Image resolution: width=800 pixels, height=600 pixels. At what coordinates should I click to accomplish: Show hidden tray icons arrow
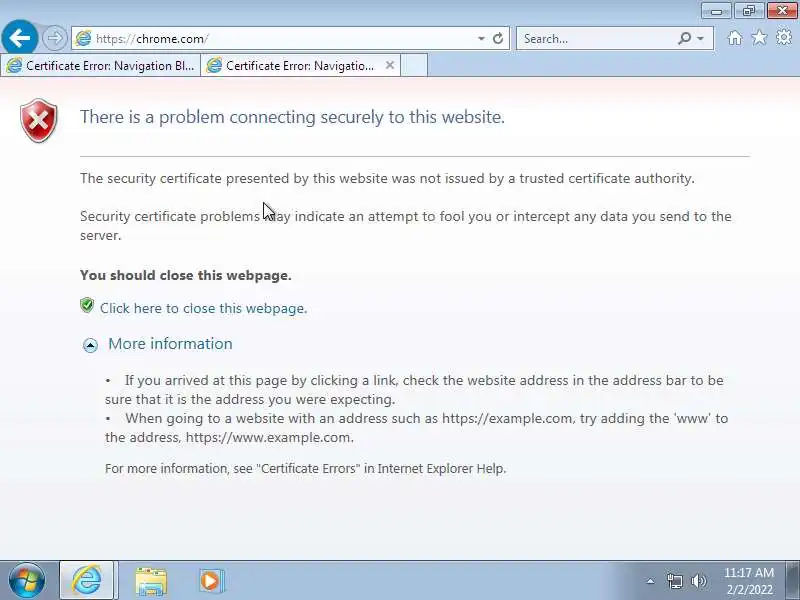click(x=650, y=581)
